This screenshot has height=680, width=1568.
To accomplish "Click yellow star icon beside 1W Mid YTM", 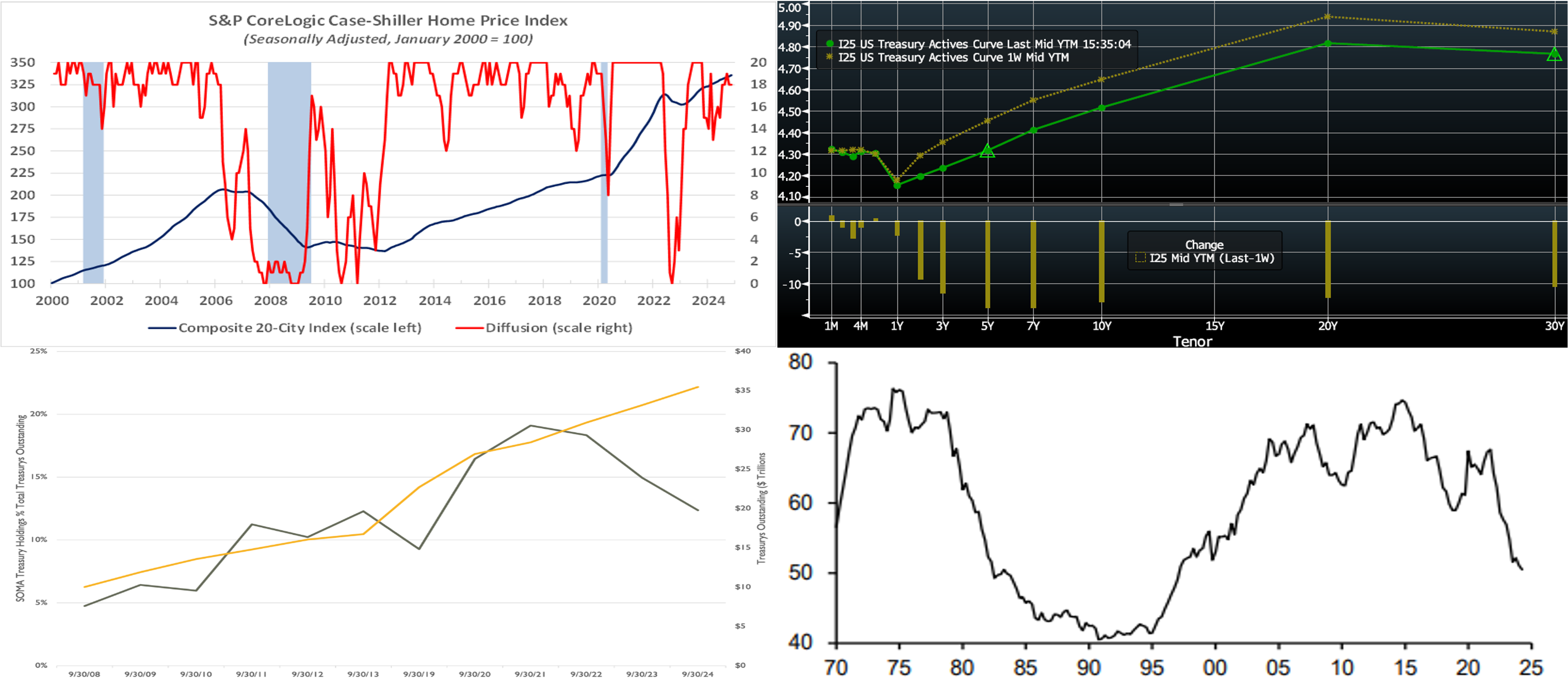I will 829,56.
